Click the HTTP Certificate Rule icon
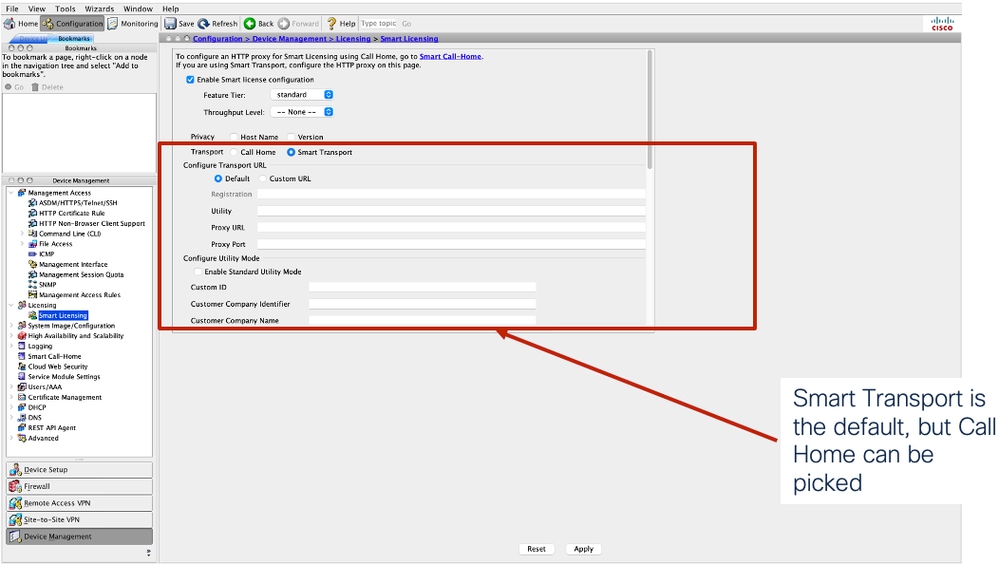The width and height of the screenshot is (999, 564). click(32, 213)
